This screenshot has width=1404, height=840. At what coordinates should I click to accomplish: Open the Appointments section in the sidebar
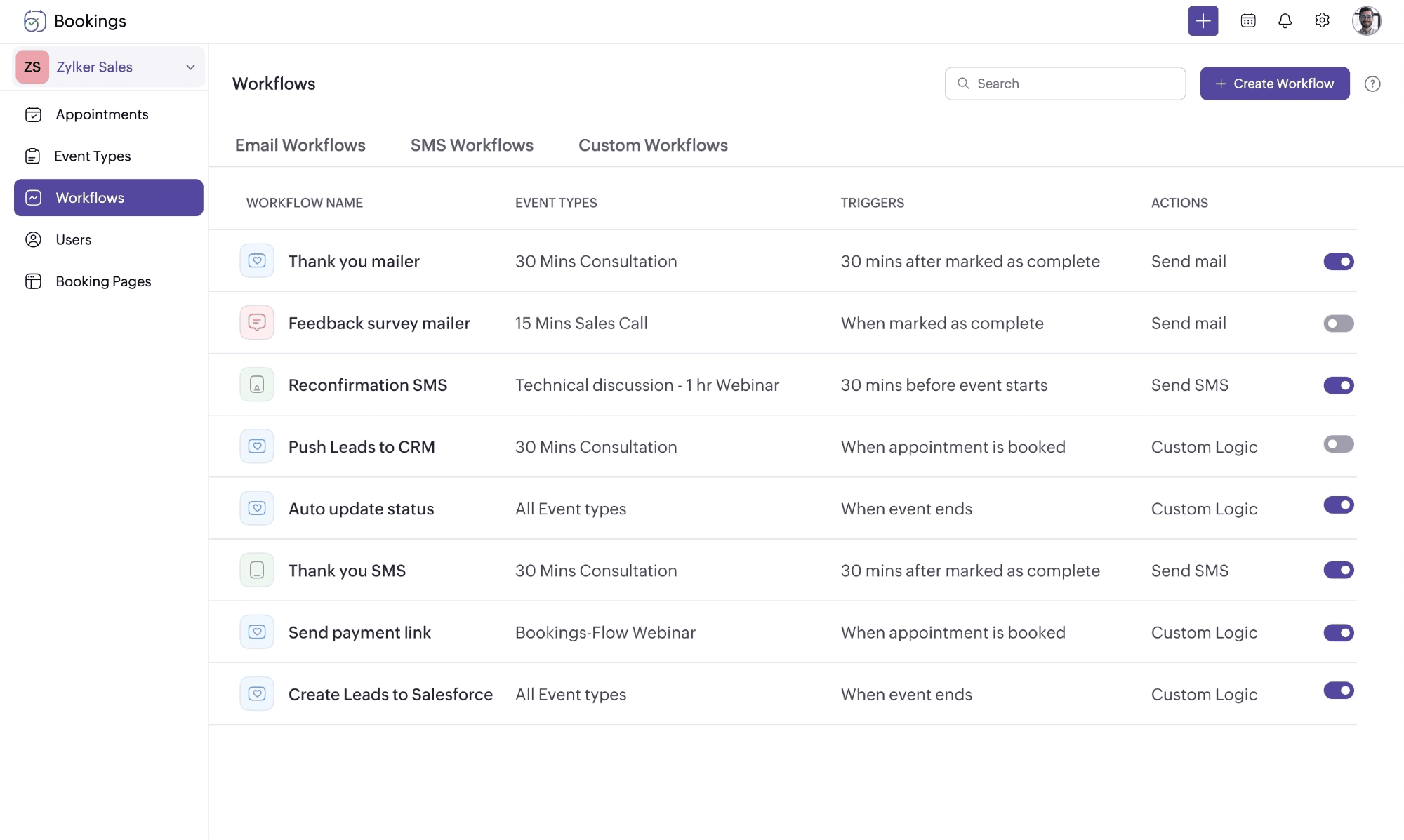coord(101,114)
